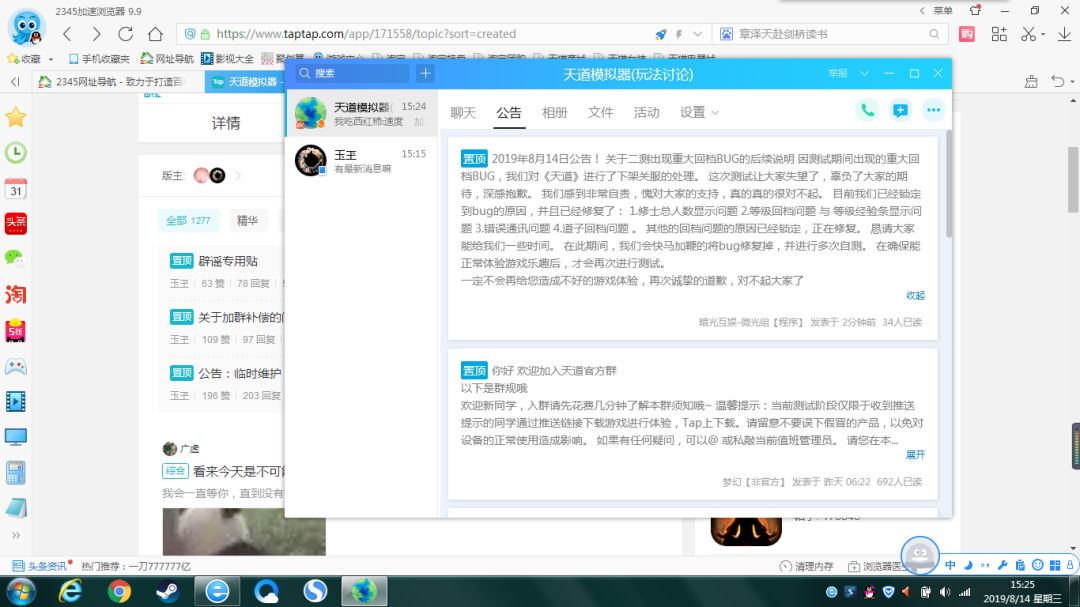Open the dropdown arrow in QQ title bar

[864, 73]
